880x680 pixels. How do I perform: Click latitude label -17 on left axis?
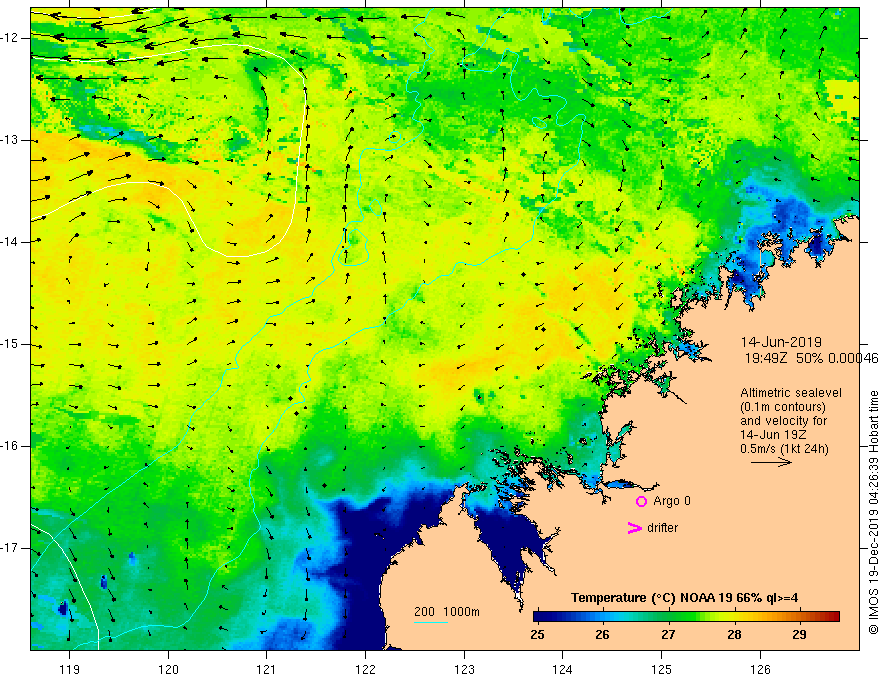click(10, 548)
